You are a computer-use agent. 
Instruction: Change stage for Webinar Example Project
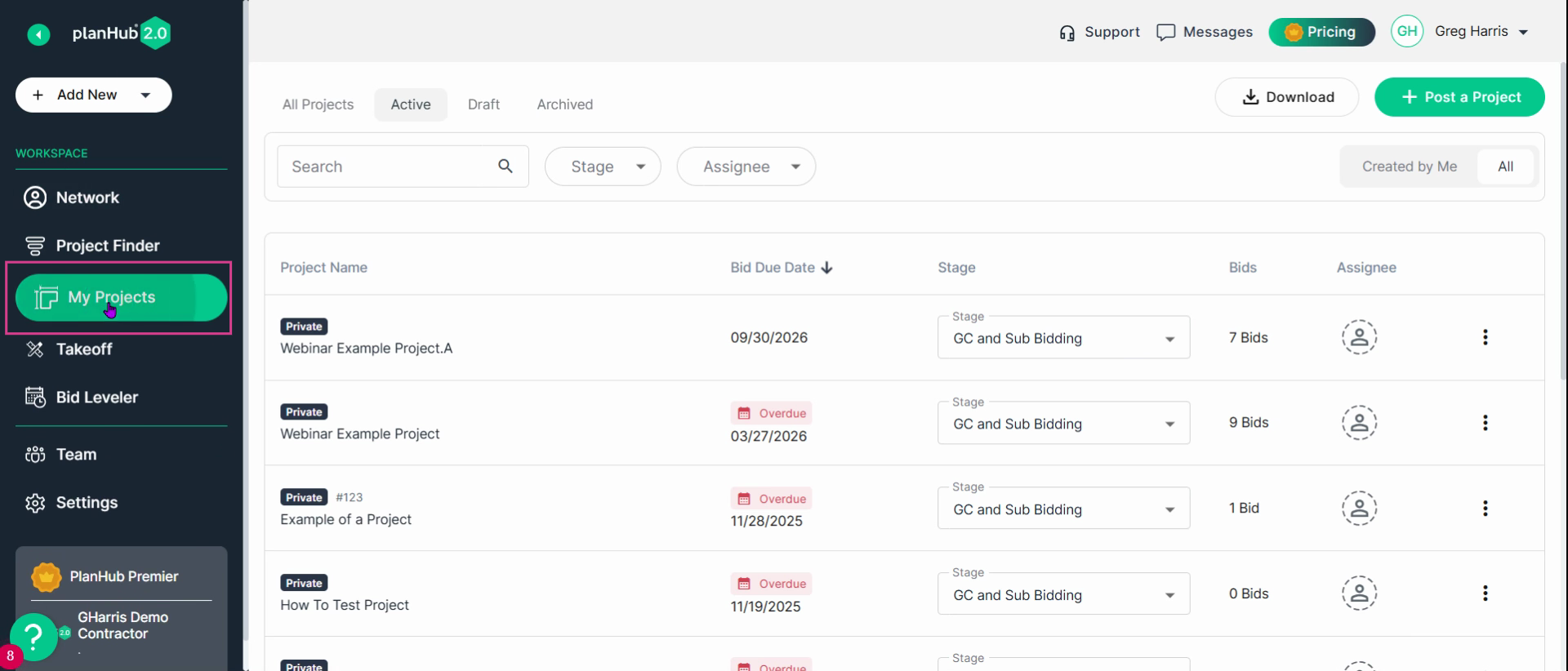click(1063, 424)
